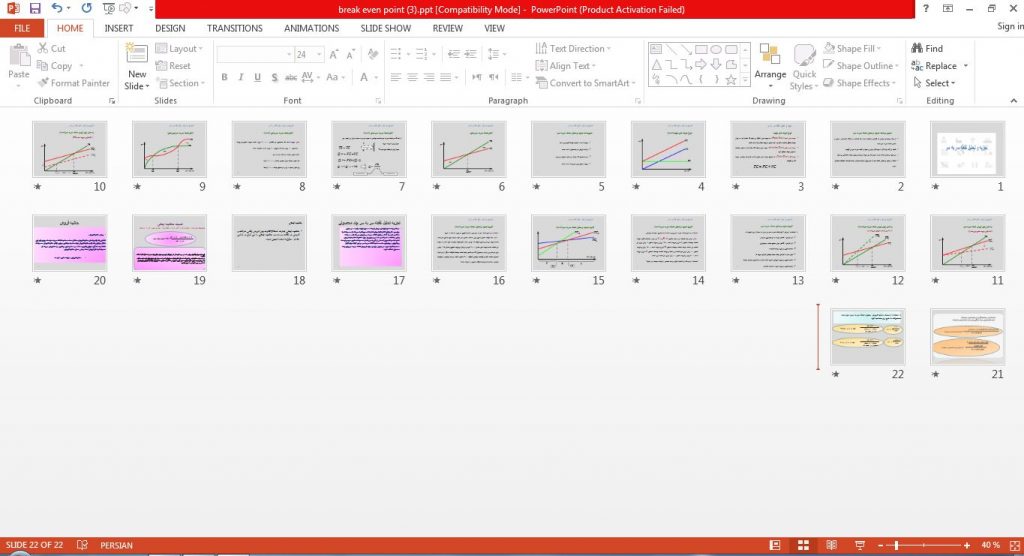The image size is (1024, 556).
Task: Open the FILE menu tab
Action: pyautogui.click(x=22, y=28)
